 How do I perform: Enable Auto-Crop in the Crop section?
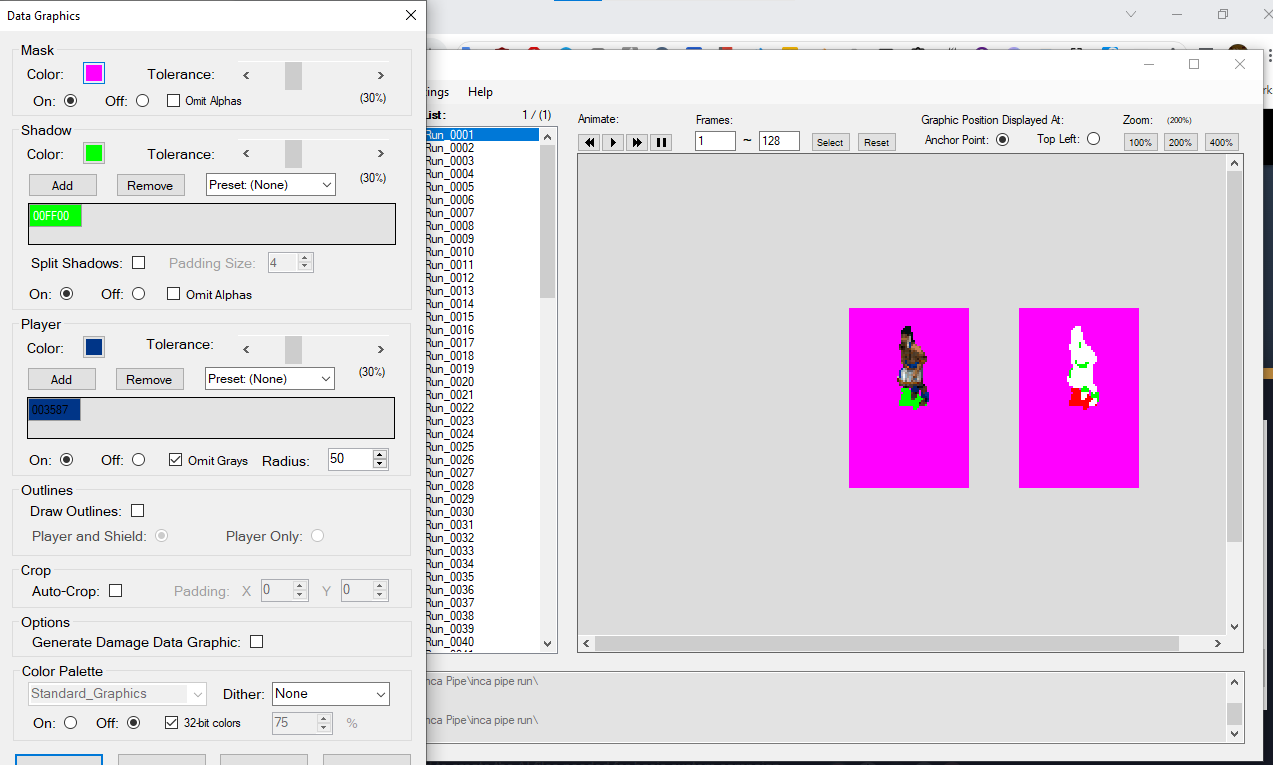[116, 590]
